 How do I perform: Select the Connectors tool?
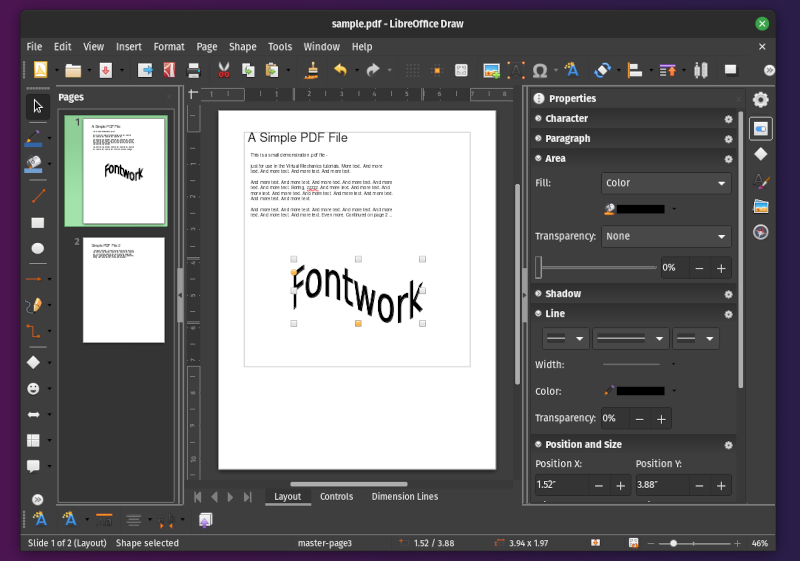[34, 331]
